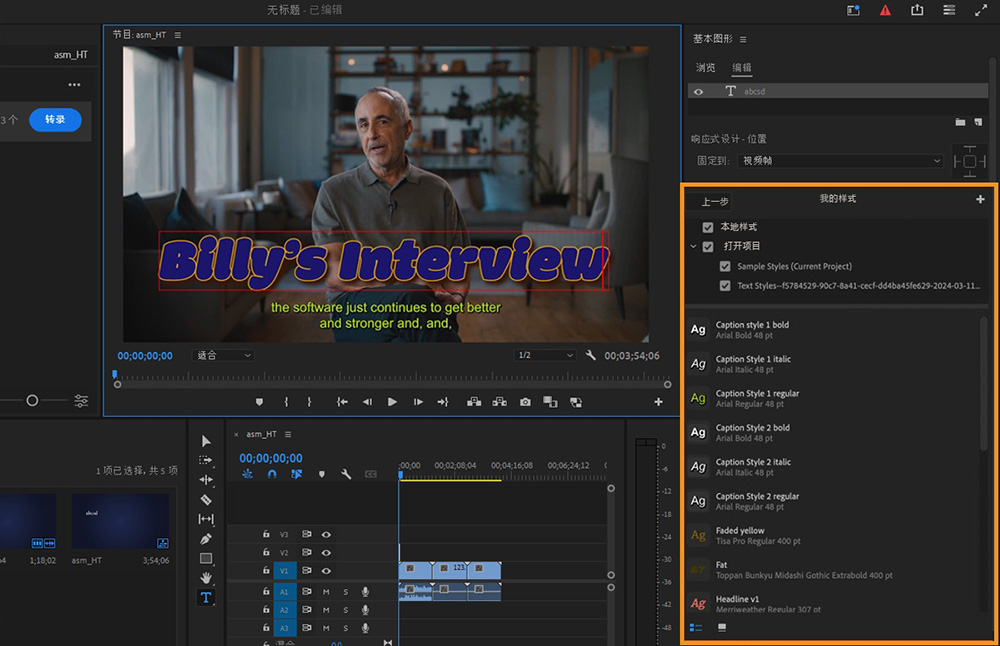This screenshot has width=1000, height=646.
Task: Select the Rectangle tool
Action: (206, 559)
